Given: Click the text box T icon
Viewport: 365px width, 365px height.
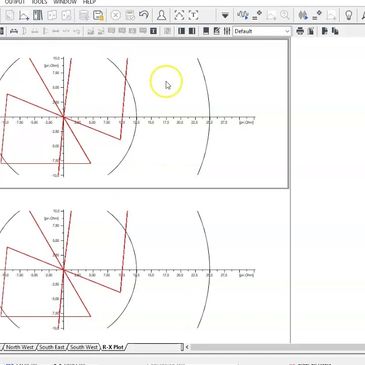Looking at the screenshot, I should tap(193, 15).
